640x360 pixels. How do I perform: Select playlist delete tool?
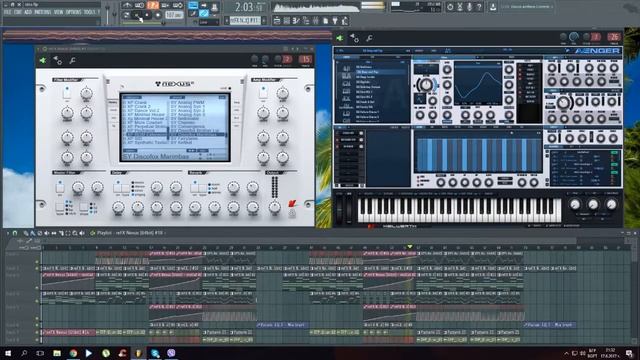pos(40,233)
